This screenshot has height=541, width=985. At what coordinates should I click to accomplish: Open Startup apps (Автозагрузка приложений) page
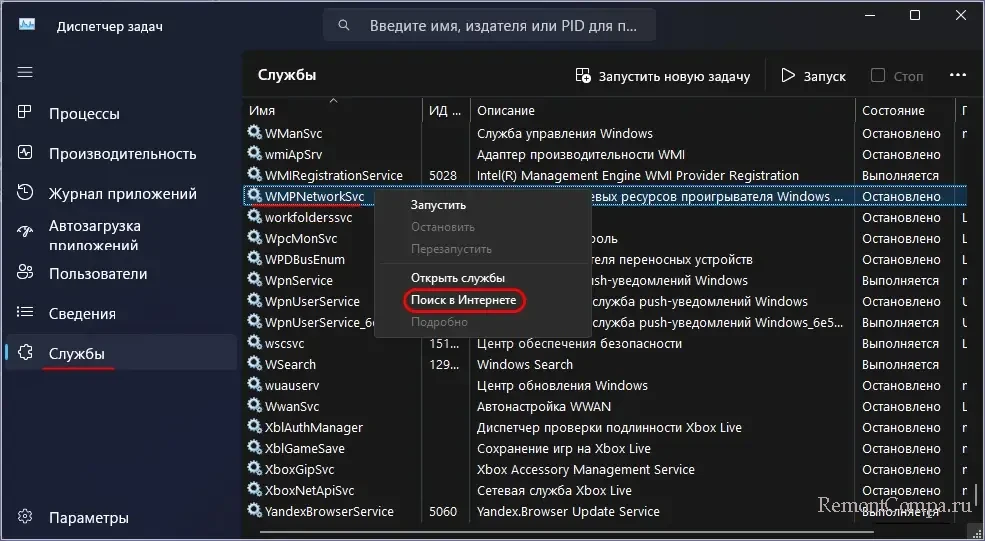point(95,234)
